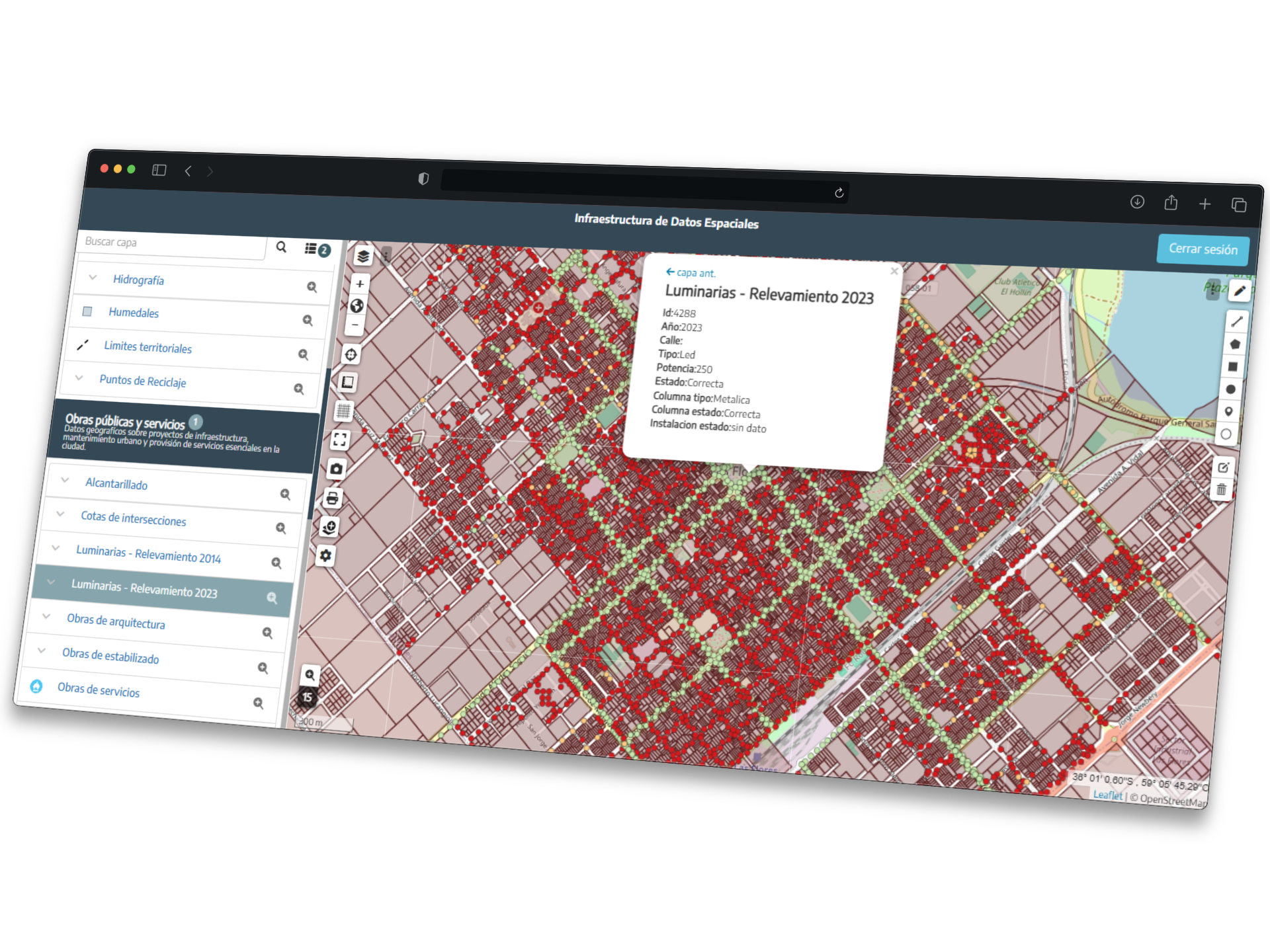
Task: Open the active layers list with badge 2
Action: click(x=317, y=249)
